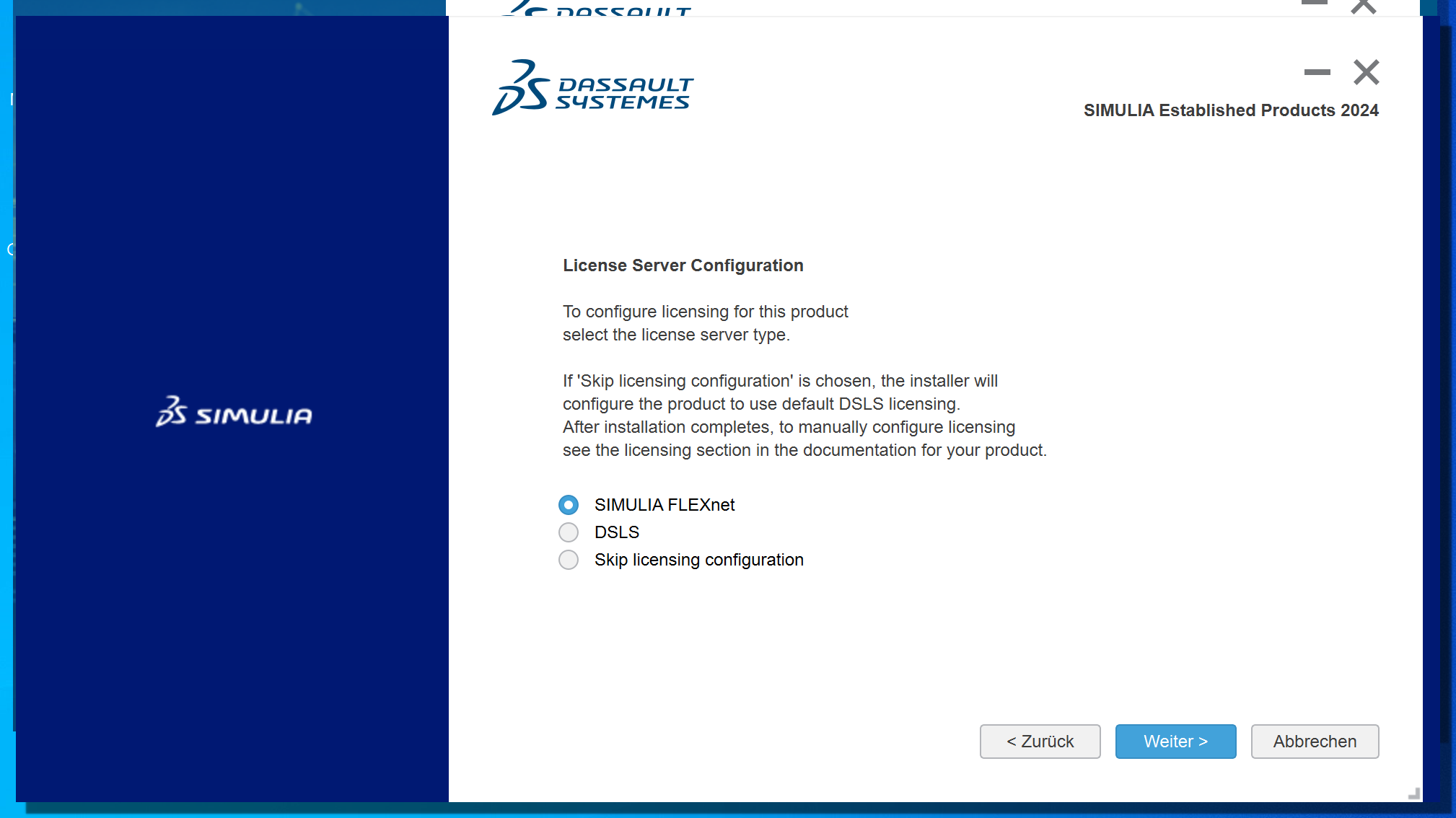
Task: Click the 'Skip licensing configuration' label text
Action: pyautogui.click(x=698, y=560)
